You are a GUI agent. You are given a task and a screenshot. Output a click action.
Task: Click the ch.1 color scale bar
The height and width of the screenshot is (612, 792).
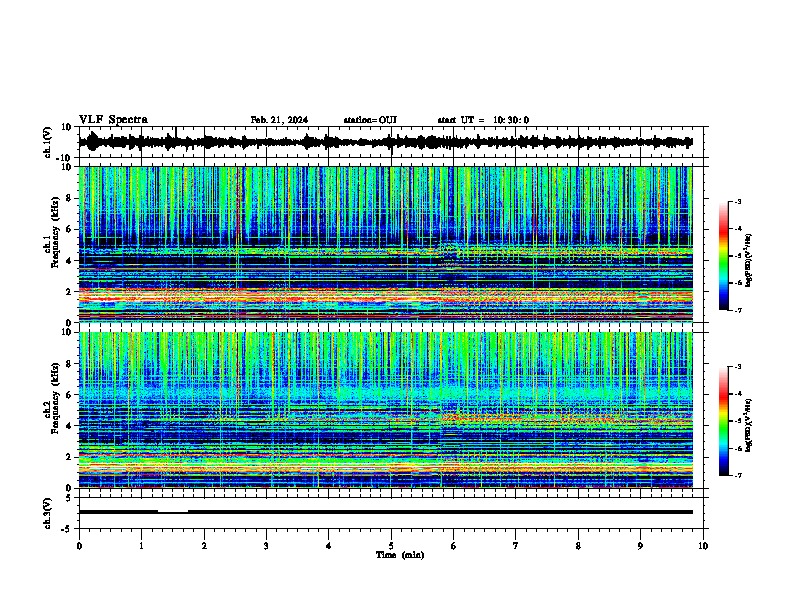tap(724, 256)
